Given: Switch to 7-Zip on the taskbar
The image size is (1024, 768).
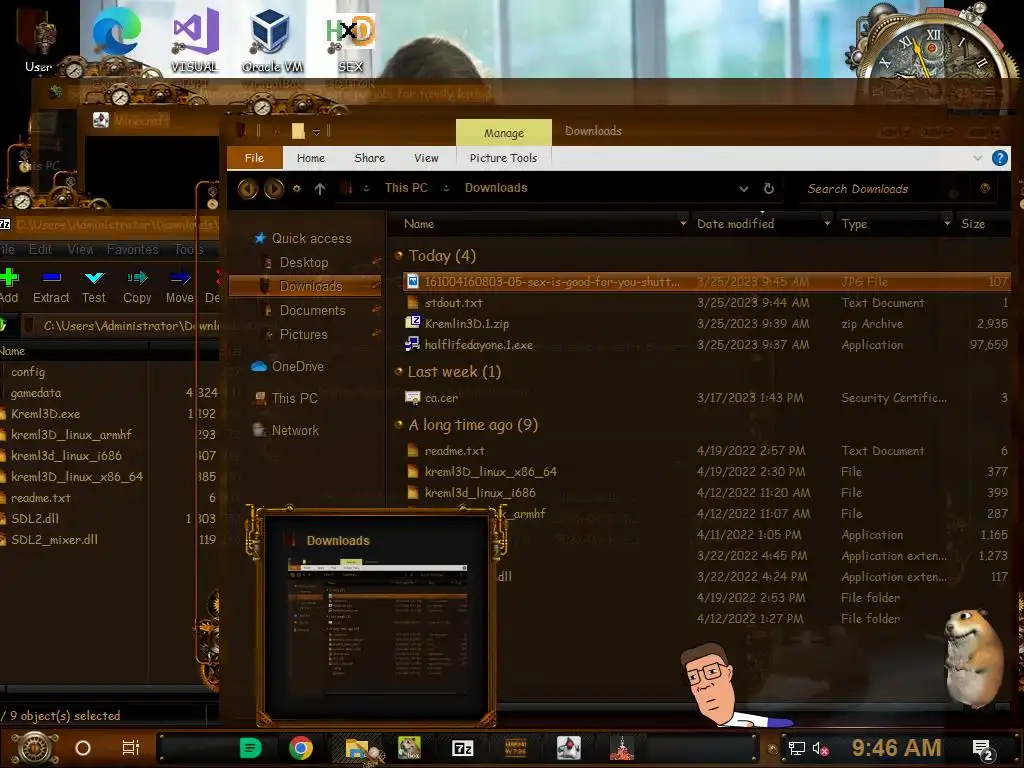Looking at the screenshot, I should pos(462,748).
